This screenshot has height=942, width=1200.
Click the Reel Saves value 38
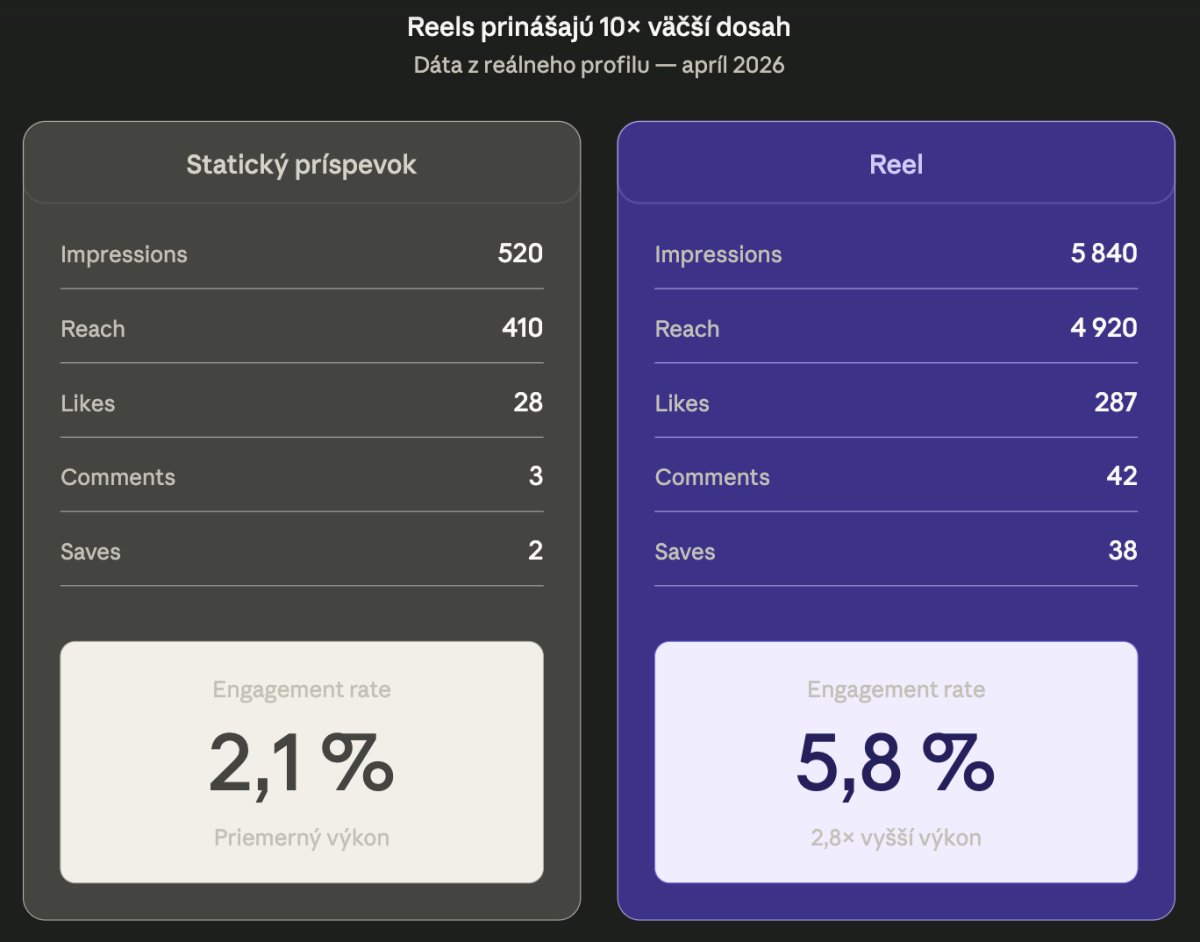tap(1122, 551)
